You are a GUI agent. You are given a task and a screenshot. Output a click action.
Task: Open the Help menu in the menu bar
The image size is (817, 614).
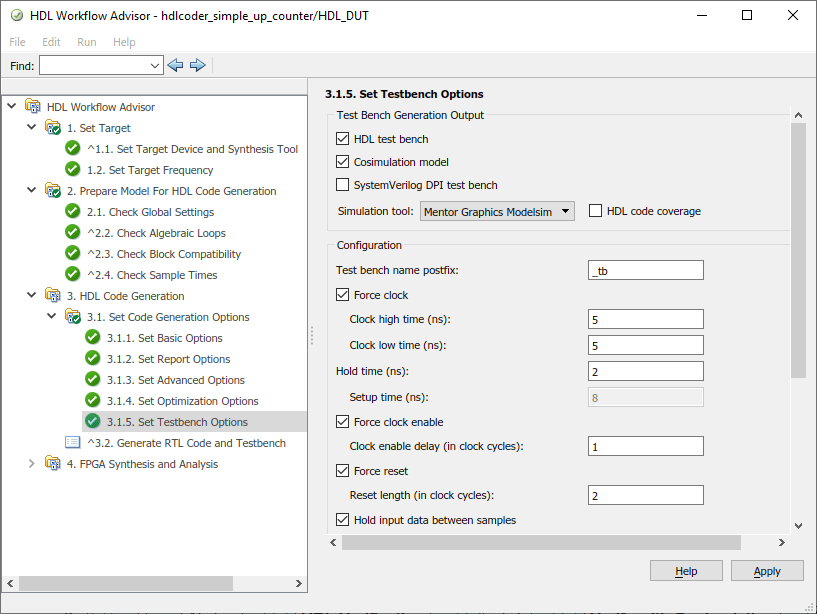(124, 42)
